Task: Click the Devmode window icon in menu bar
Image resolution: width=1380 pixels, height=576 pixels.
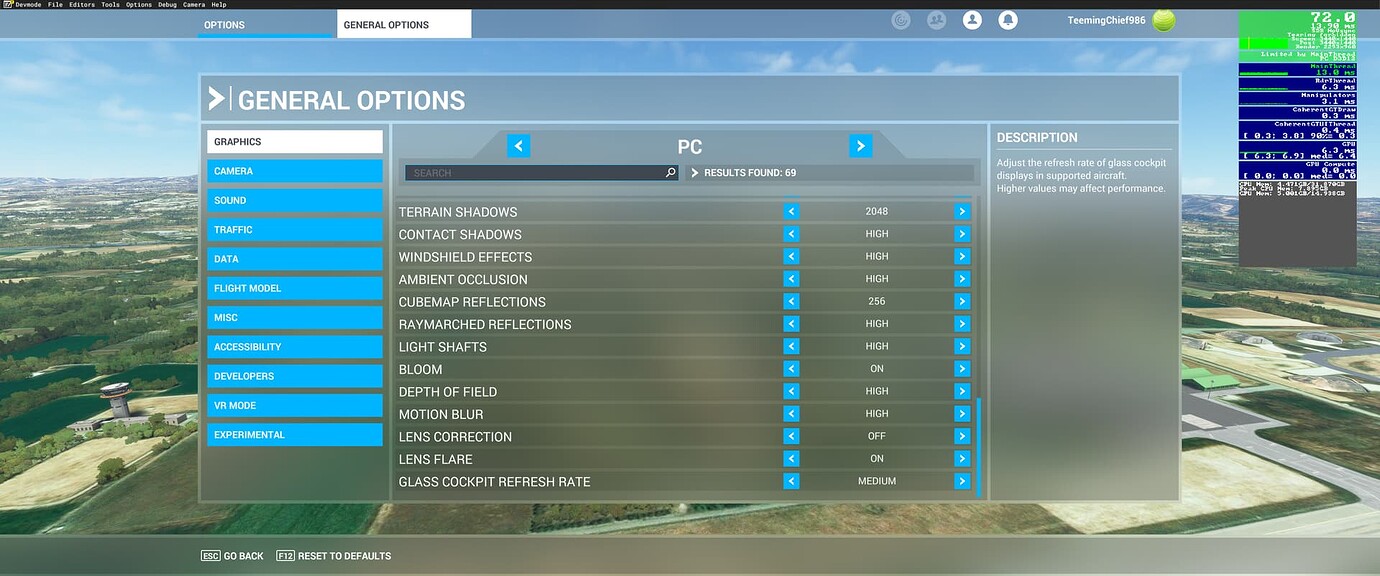Action: tap(8, 4)
